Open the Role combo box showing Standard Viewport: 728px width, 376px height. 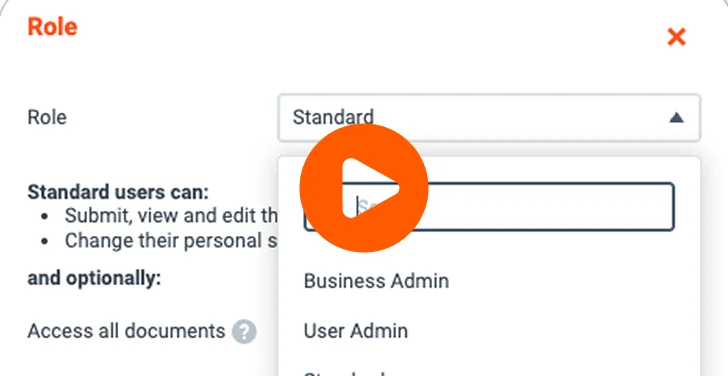coord(489,118)
